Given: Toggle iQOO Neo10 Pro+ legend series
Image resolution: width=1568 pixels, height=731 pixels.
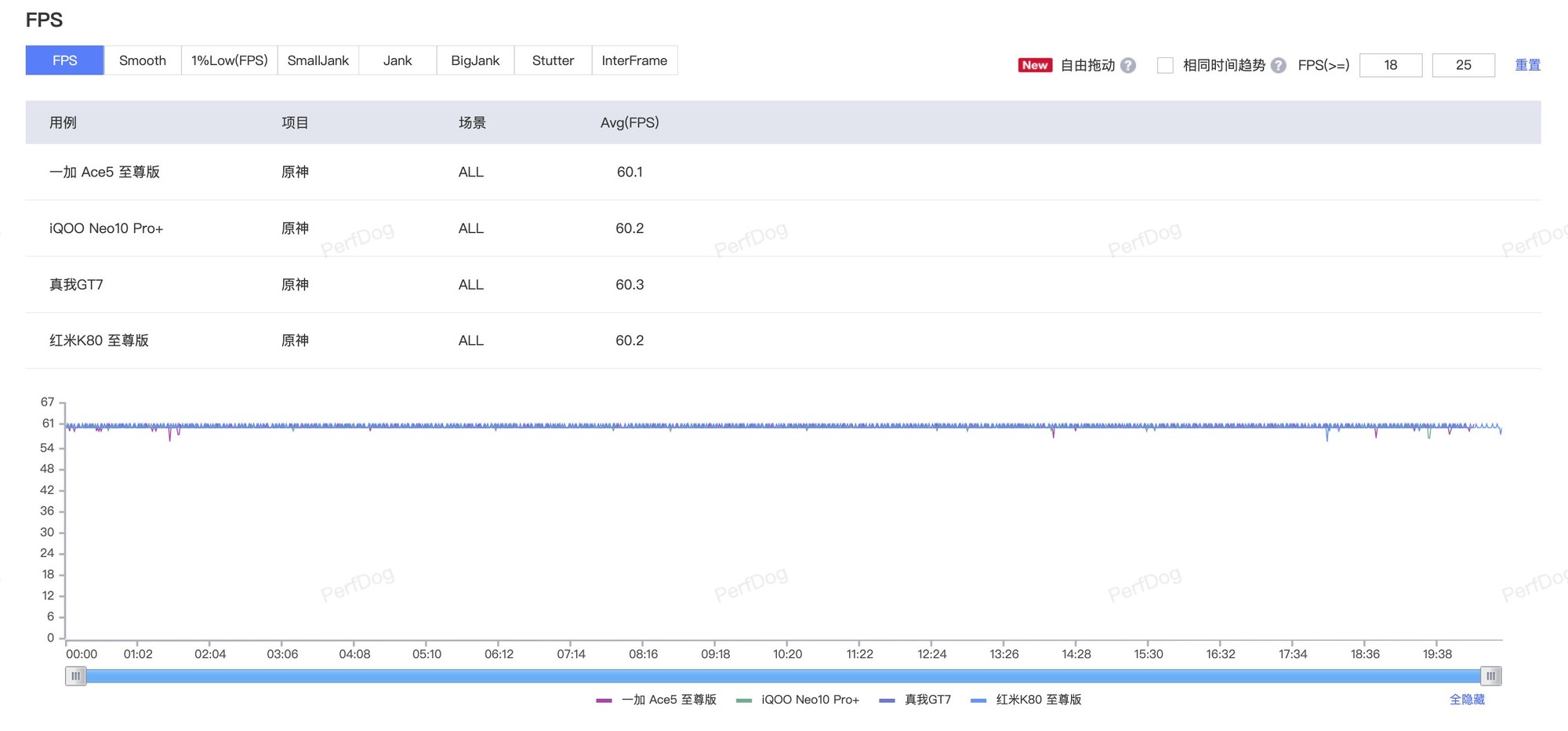Looking at the screenshot, I should pos(798,700).
